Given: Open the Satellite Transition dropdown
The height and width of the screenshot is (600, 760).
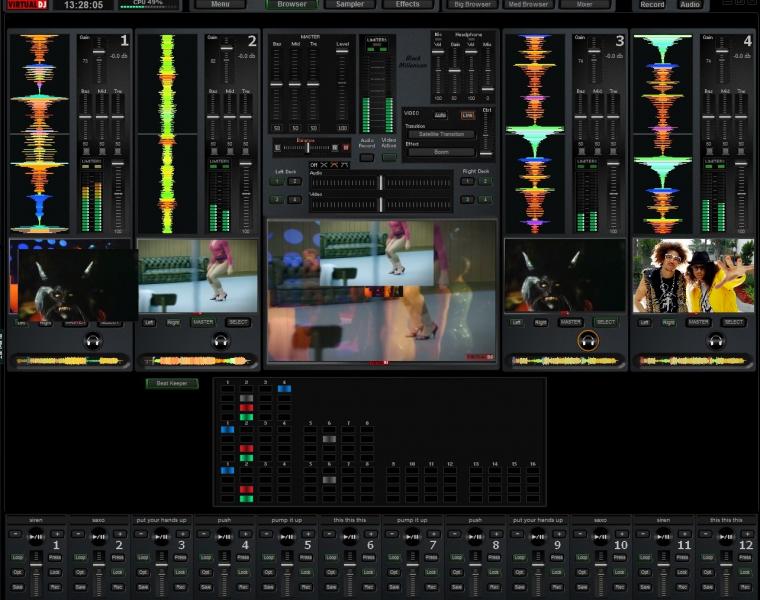Looking at the screenshot, I should [x=440, y=134].
